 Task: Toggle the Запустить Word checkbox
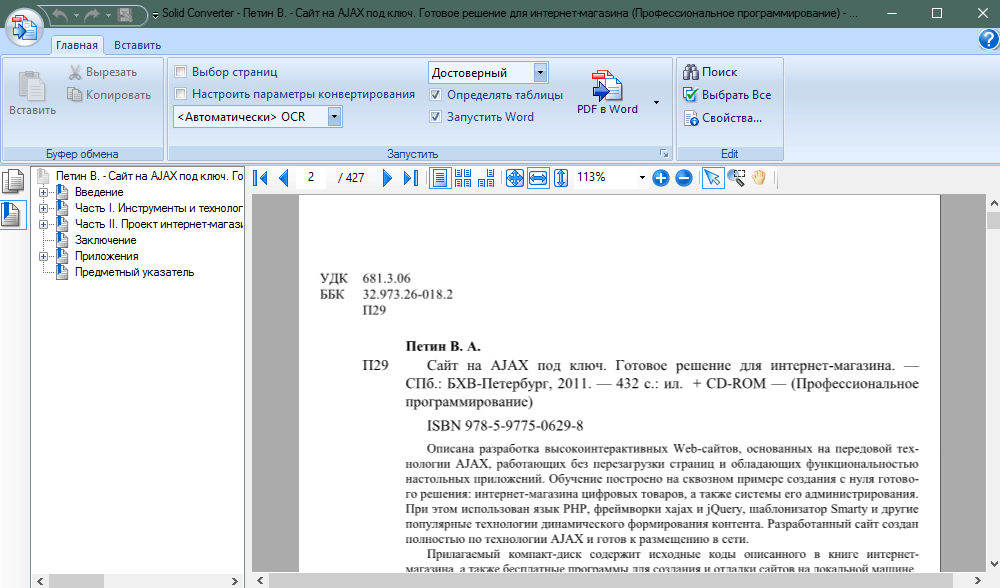(436, 117)
